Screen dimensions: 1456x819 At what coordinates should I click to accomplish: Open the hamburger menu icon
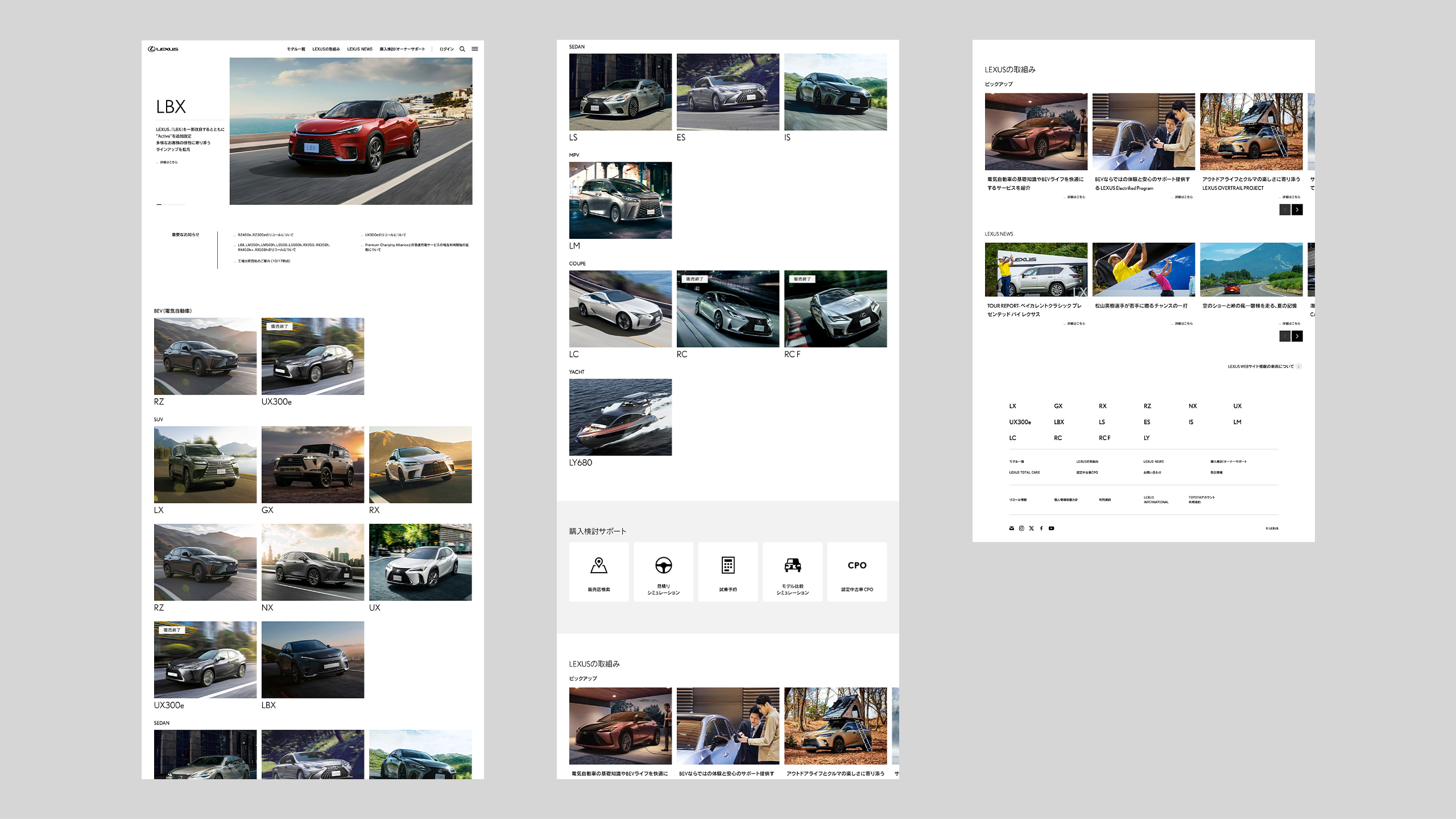coord(475,49)
